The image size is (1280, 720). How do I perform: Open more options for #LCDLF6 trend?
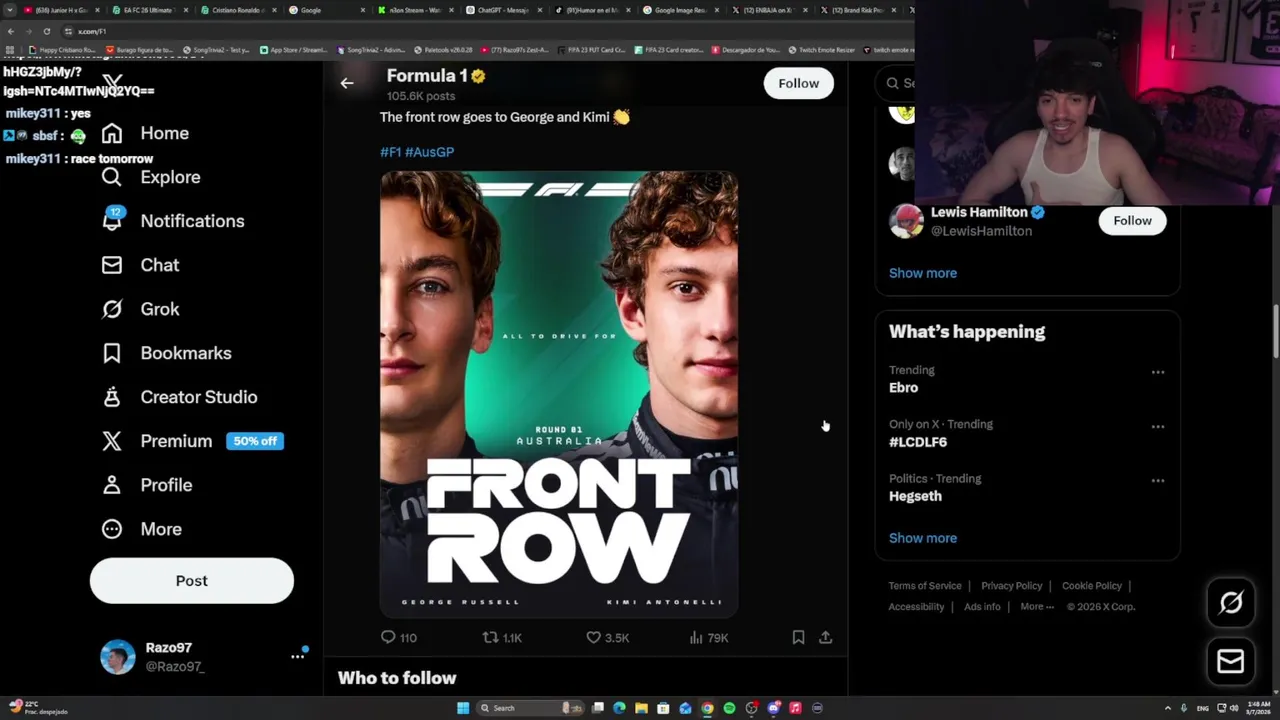click(x=1158, y=427)
